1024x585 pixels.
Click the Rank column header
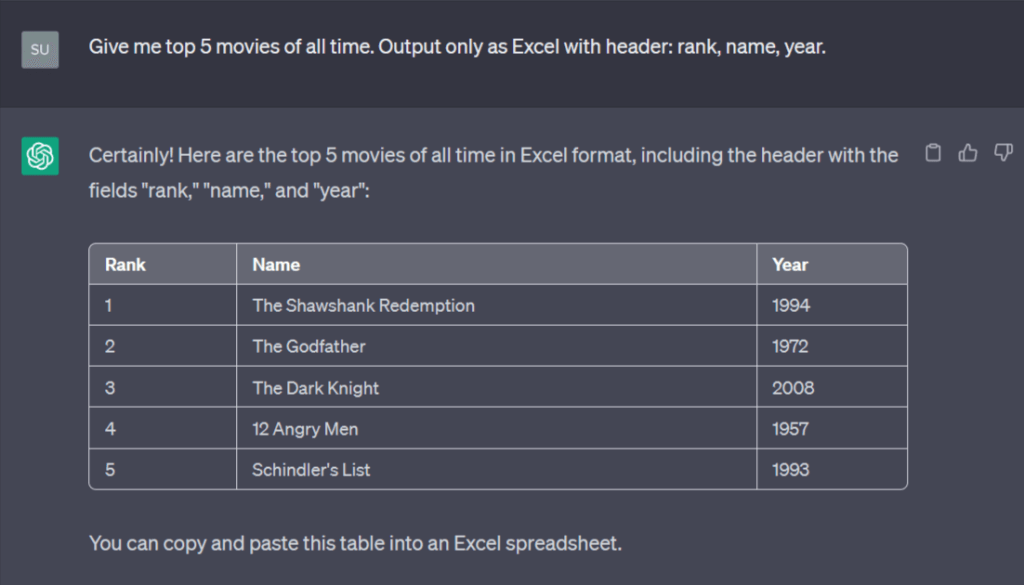pyautogui.click(x=125, y=265)
